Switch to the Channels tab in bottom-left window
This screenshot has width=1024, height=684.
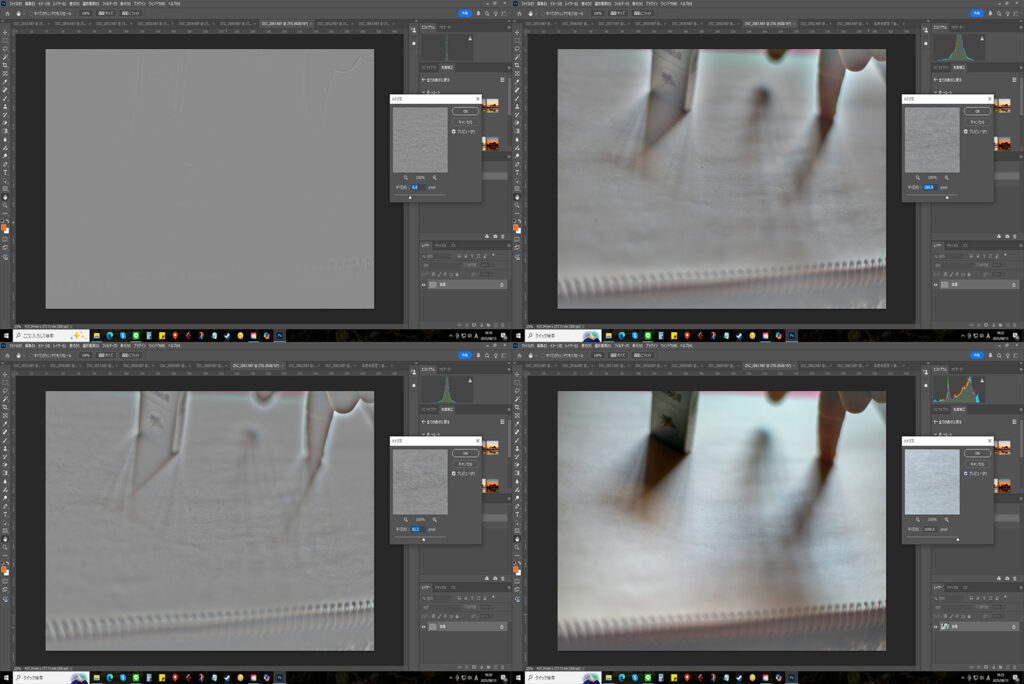pyautogui.click(x=438, y=586)
